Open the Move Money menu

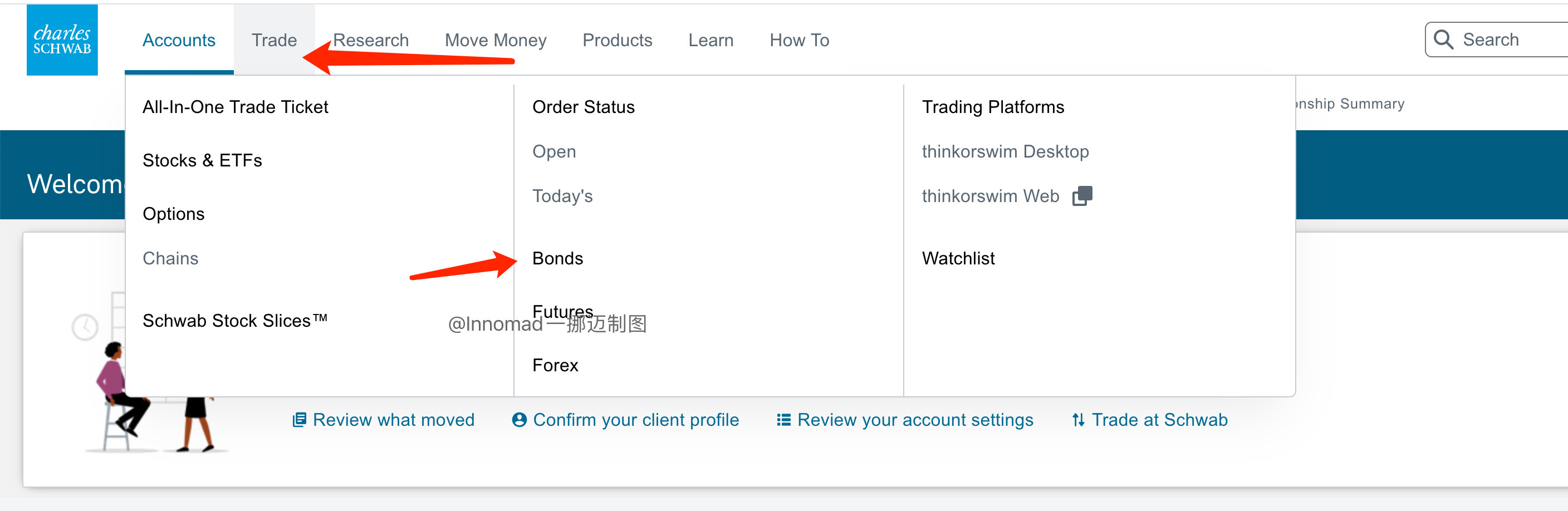coord(496,40)
